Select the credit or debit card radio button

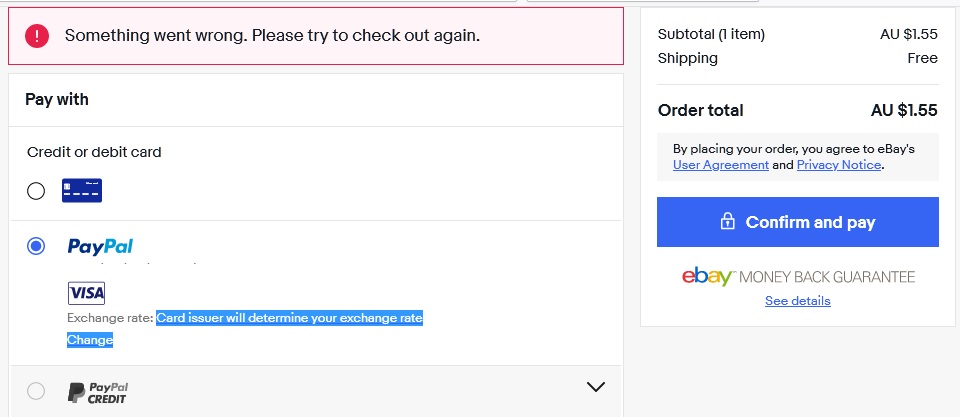[36, 191]
